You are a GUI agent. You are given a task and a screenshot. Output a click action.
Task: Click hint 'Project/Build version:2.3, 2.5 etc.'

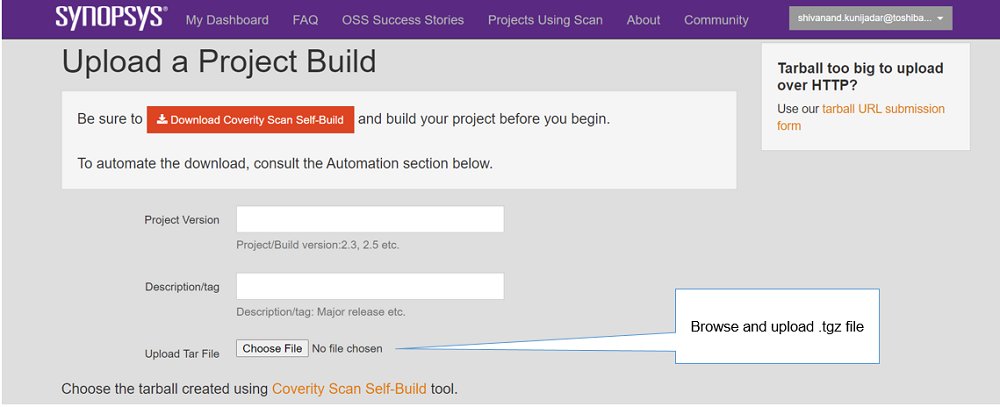tap(318, 245)
